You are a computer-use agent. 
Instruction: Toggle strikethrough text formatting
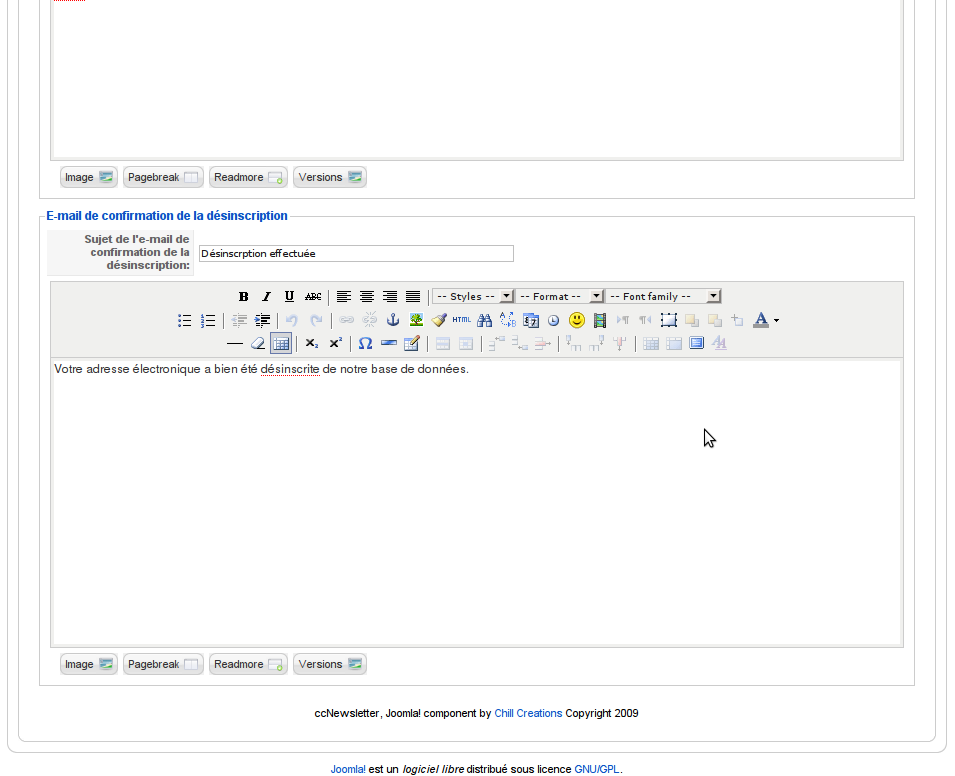coord(313,297)
